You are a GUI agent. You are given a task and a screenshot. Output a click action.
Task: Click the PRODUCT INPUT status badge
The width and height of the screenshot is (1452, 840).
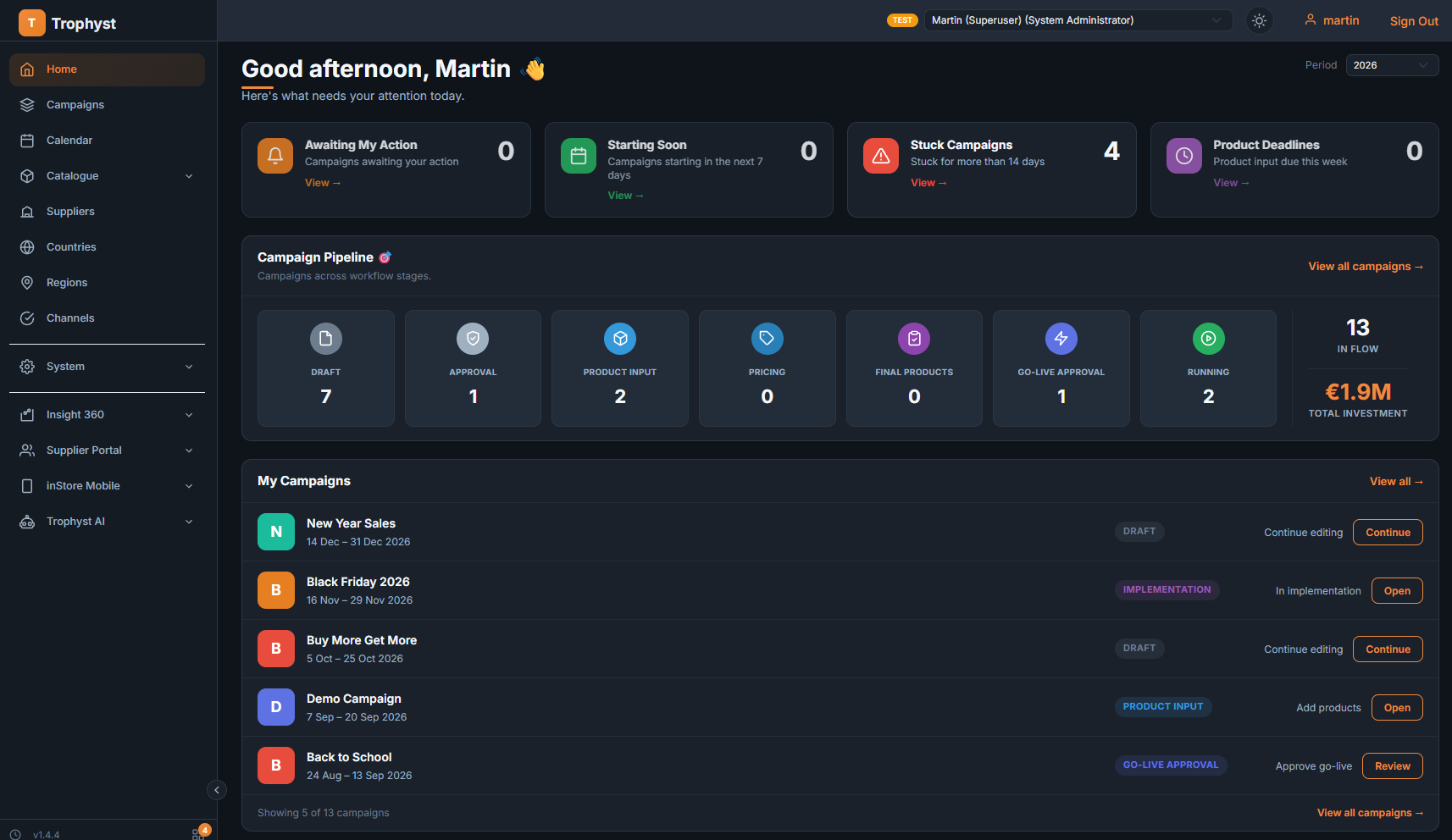pyautogui.click(x=1163, y=707)
